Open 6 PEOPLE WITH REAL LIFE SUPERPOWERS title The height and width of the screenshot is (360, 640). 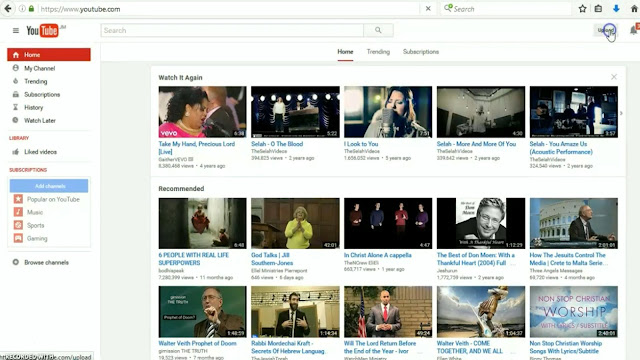pos(193,259)
